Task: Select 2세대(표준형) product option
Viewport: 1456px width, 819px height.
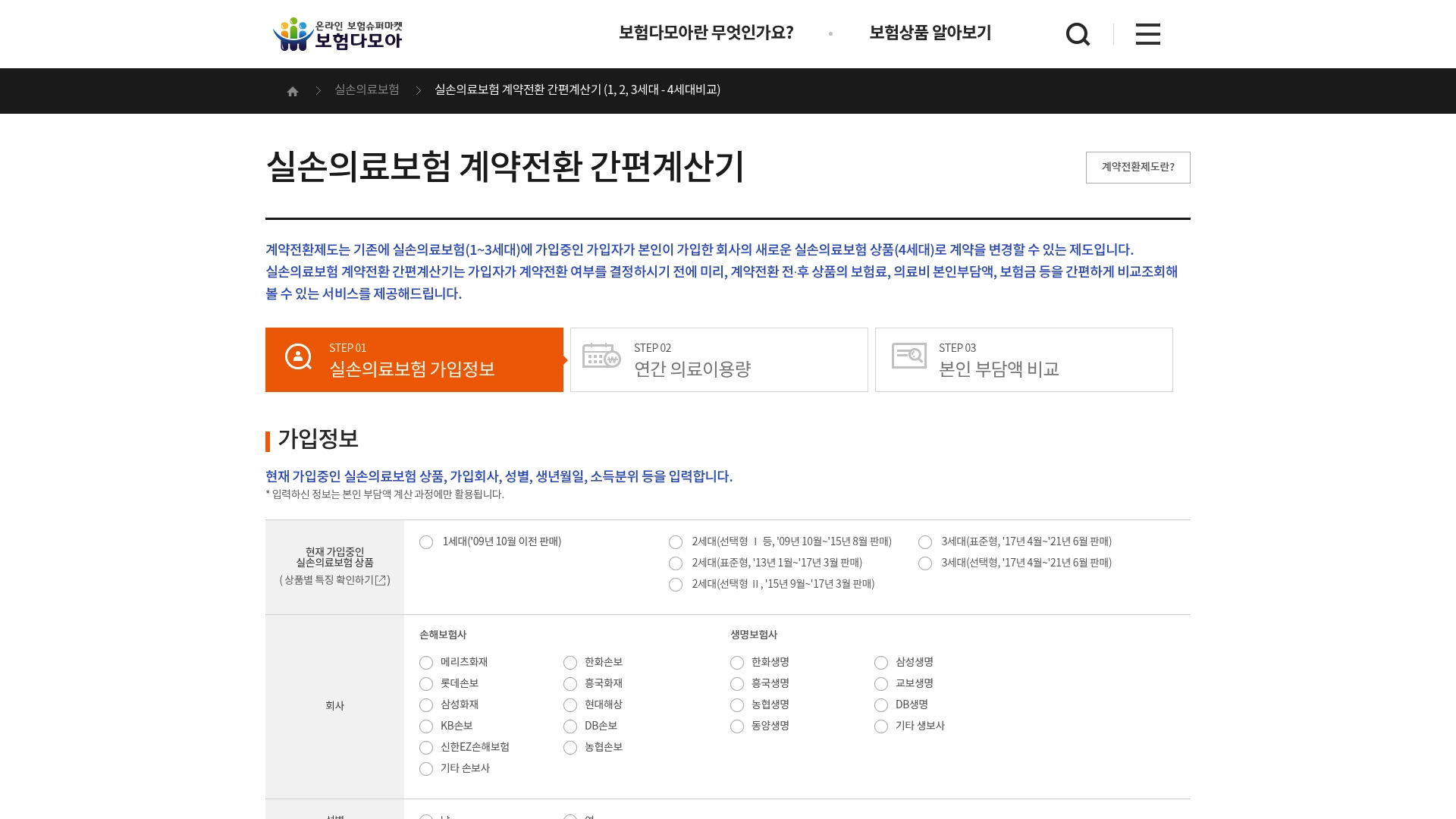Action: [676, 563]
